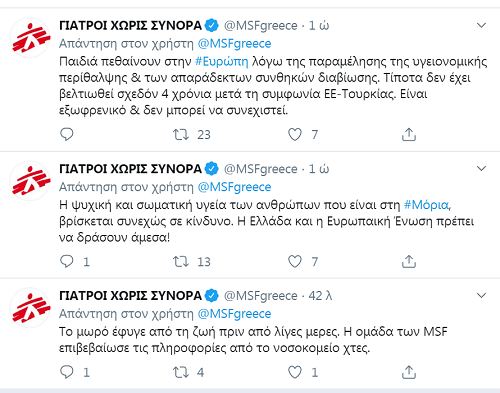Open ΓΙΑΤΡΟΙ ΧΩΡΙΣ ΣΥΝΟΡΑ name on the third tweet

point(130,296)
